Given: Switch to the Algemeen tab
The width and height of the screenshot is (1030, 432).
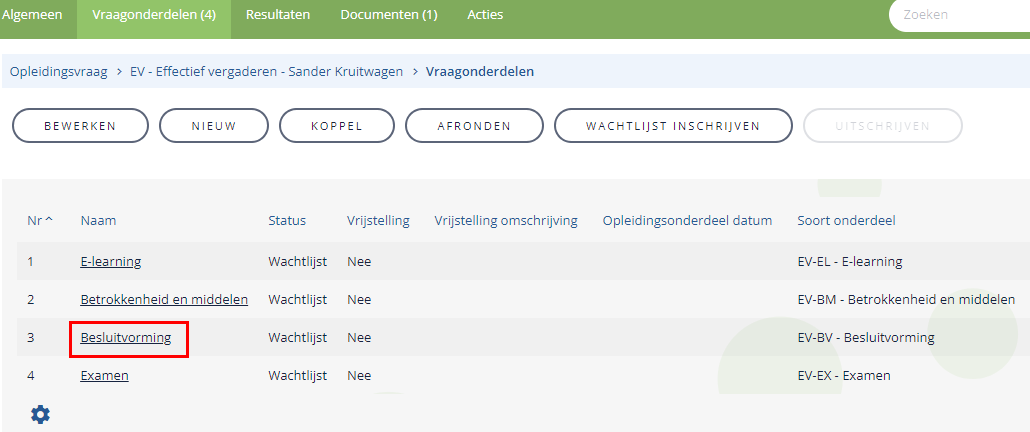Looking at the screenshot, I should [x=32, y=14].
